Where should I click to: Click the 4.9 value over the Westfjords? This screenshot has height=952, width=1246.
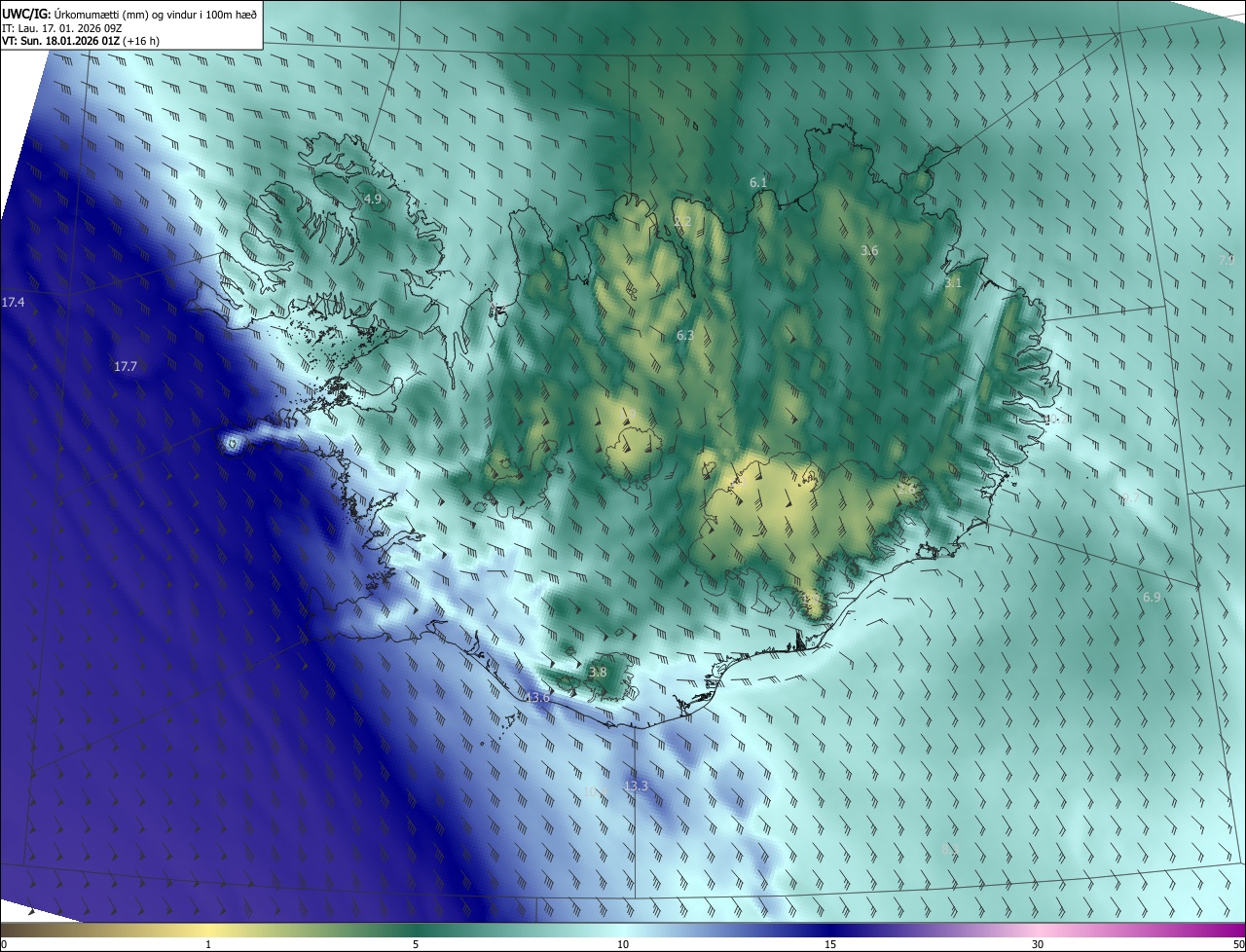(373, 199)
